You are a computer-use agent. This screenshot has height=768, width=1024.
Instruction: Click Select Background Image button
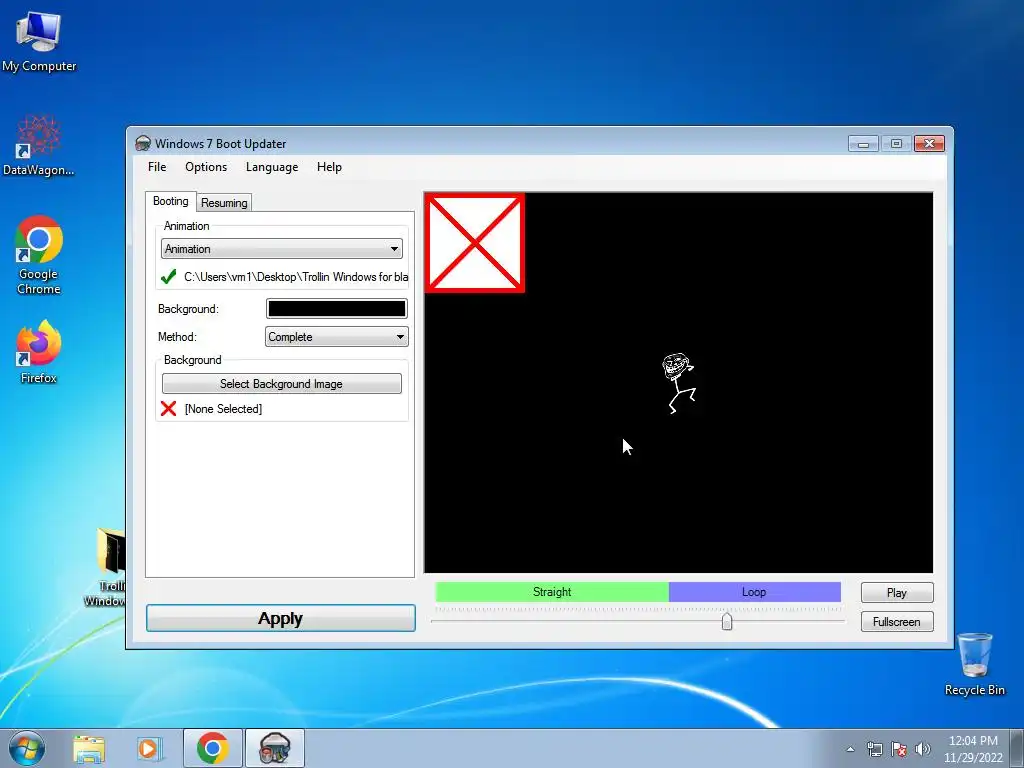click(281, 384)
